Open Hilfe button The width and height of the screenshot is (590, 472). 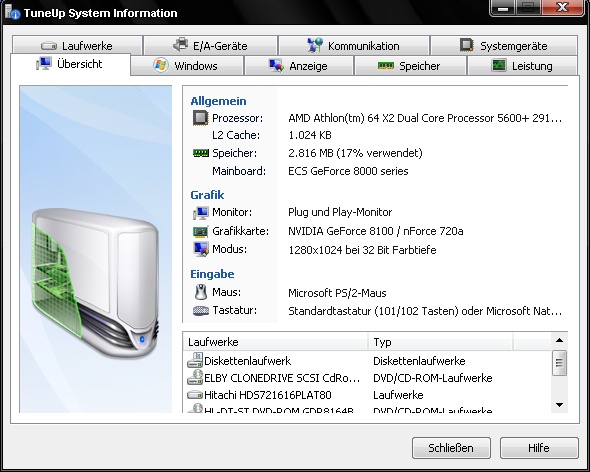(x=539, y=448)
